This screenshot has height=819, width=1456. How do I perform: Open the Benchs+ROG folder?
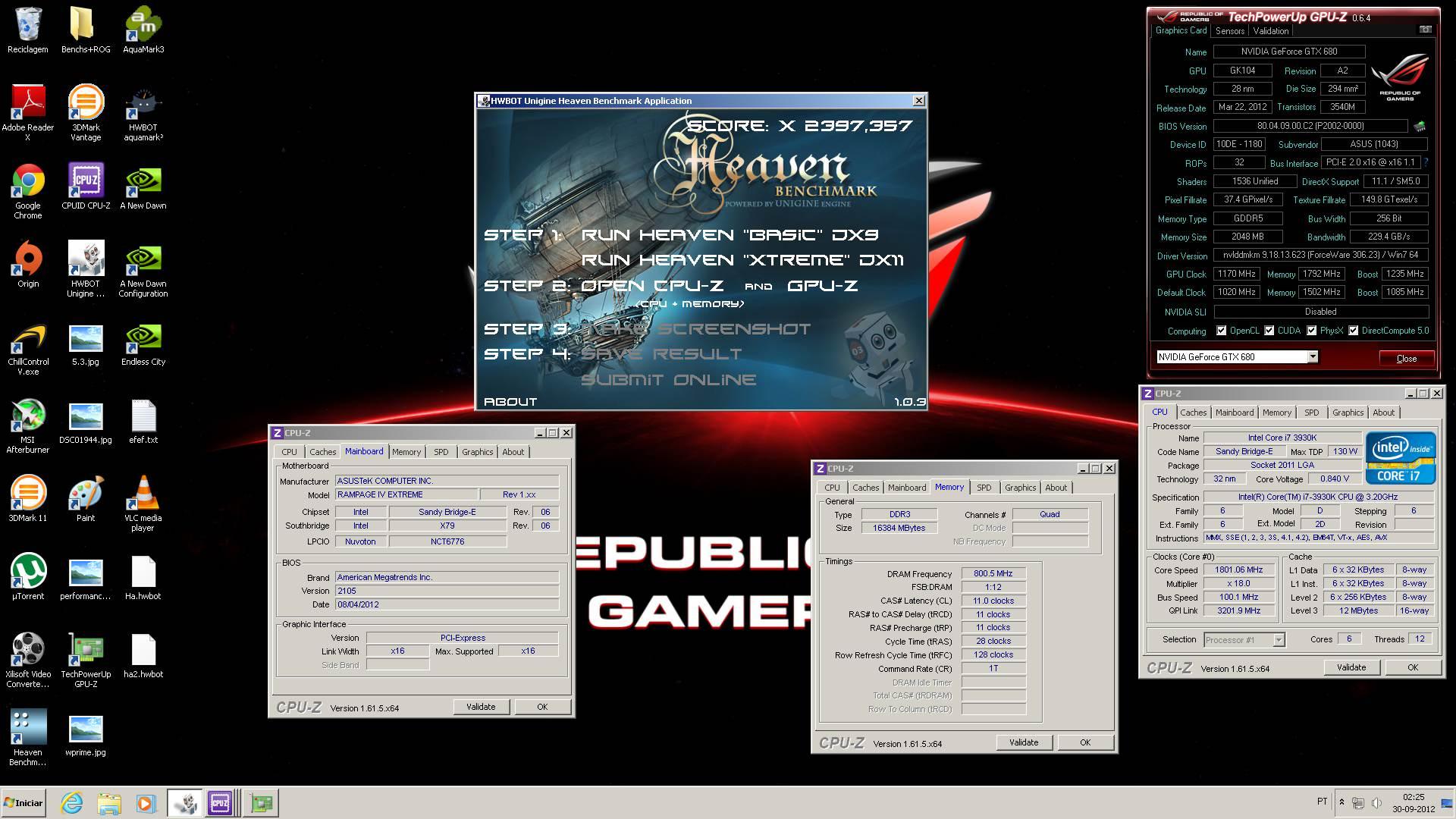coord(86,30)
